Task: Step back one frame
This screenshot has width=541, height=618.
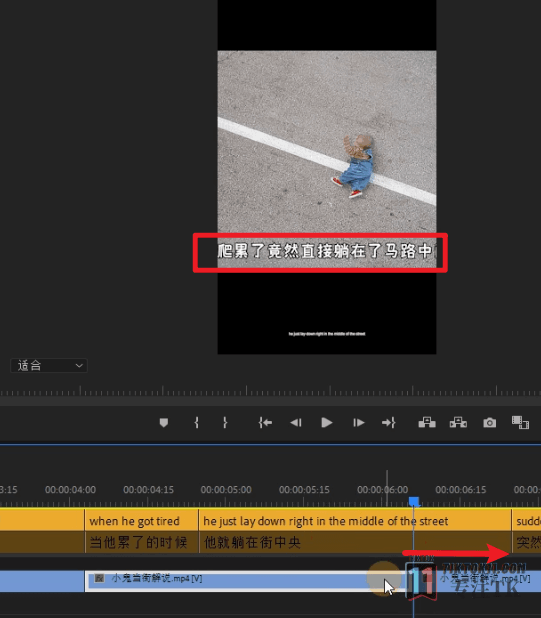Action: point(296,423)
